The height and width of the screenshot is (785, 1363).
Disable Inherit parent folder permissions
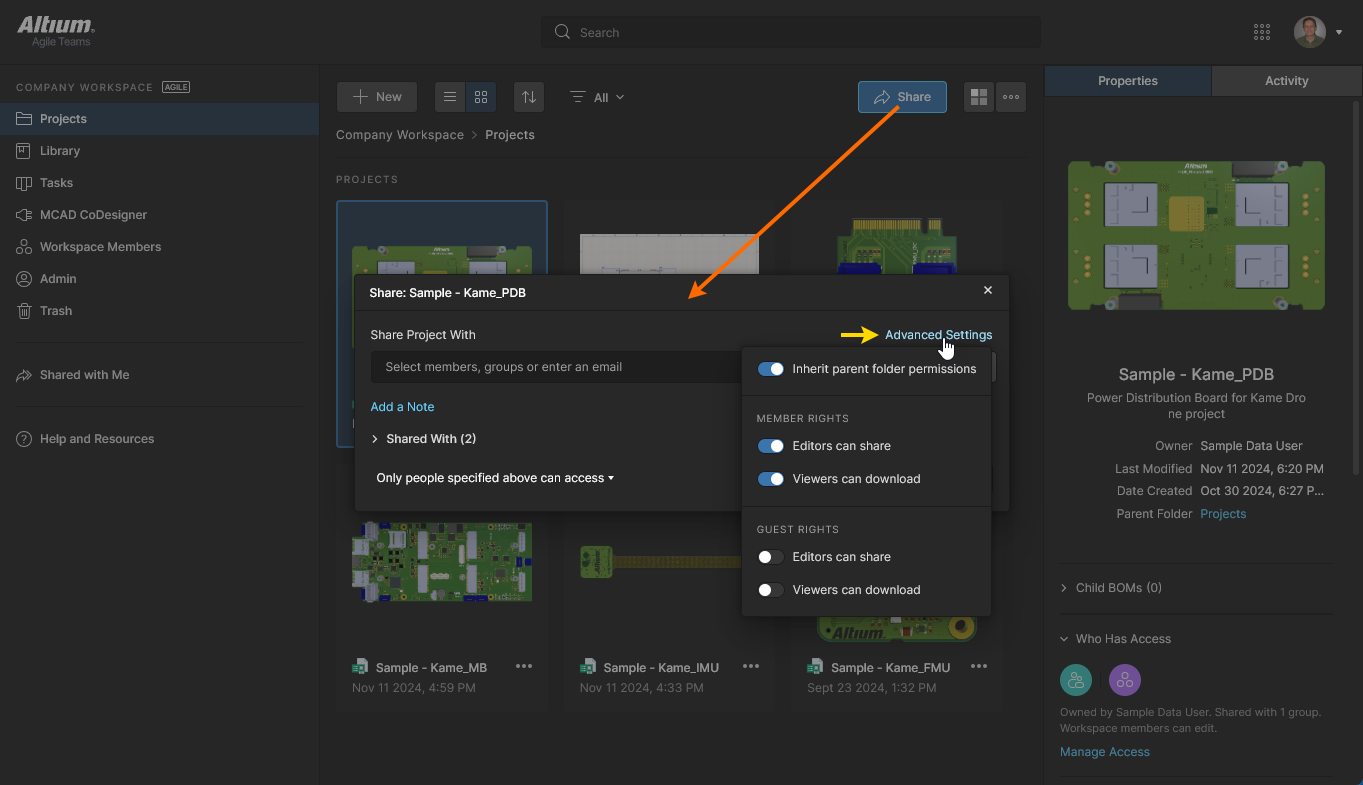tap(771, 369)
